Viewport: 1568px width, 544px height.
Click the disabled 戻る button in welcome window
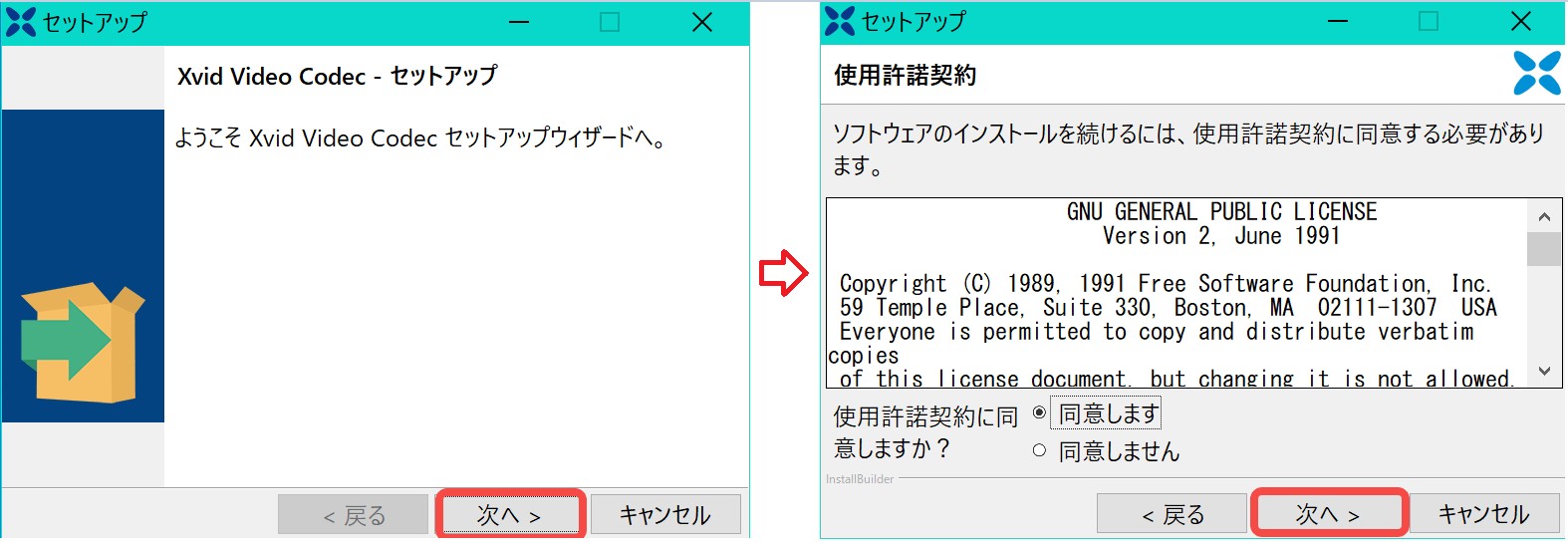(x=354, y=514)
